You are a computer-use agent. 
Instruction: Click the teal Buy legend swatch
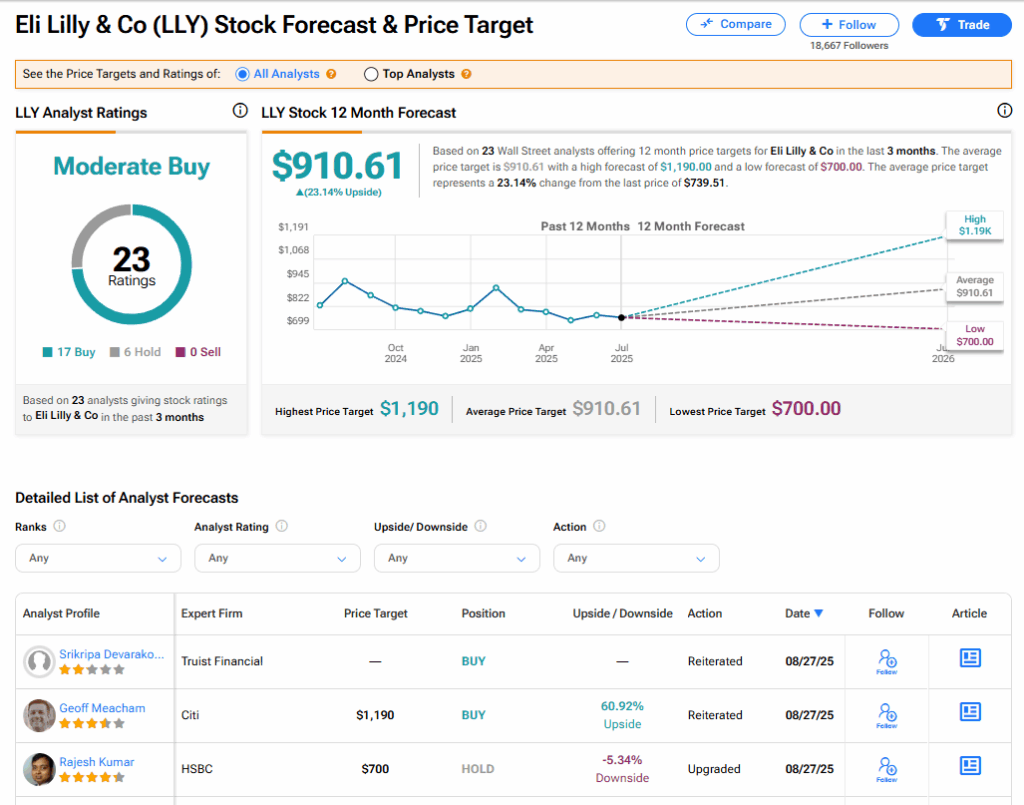47,352
